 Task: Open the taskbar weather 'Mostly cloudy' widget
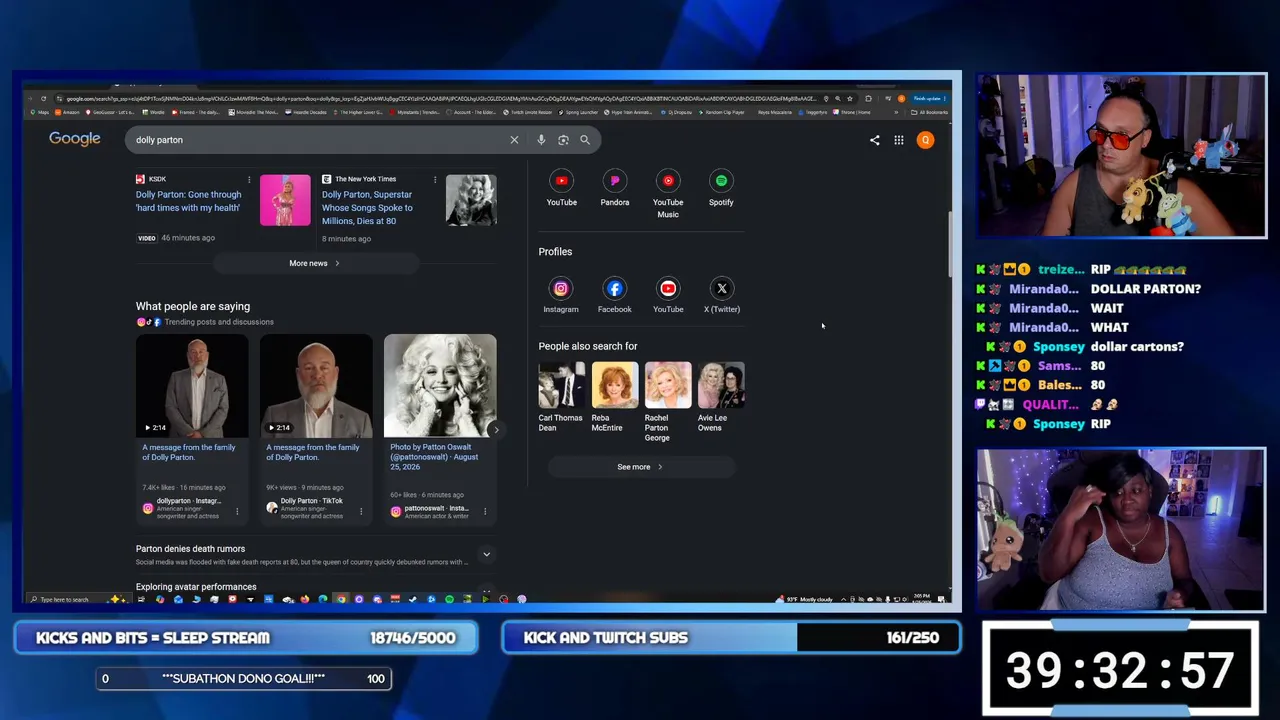pos(803,600)
